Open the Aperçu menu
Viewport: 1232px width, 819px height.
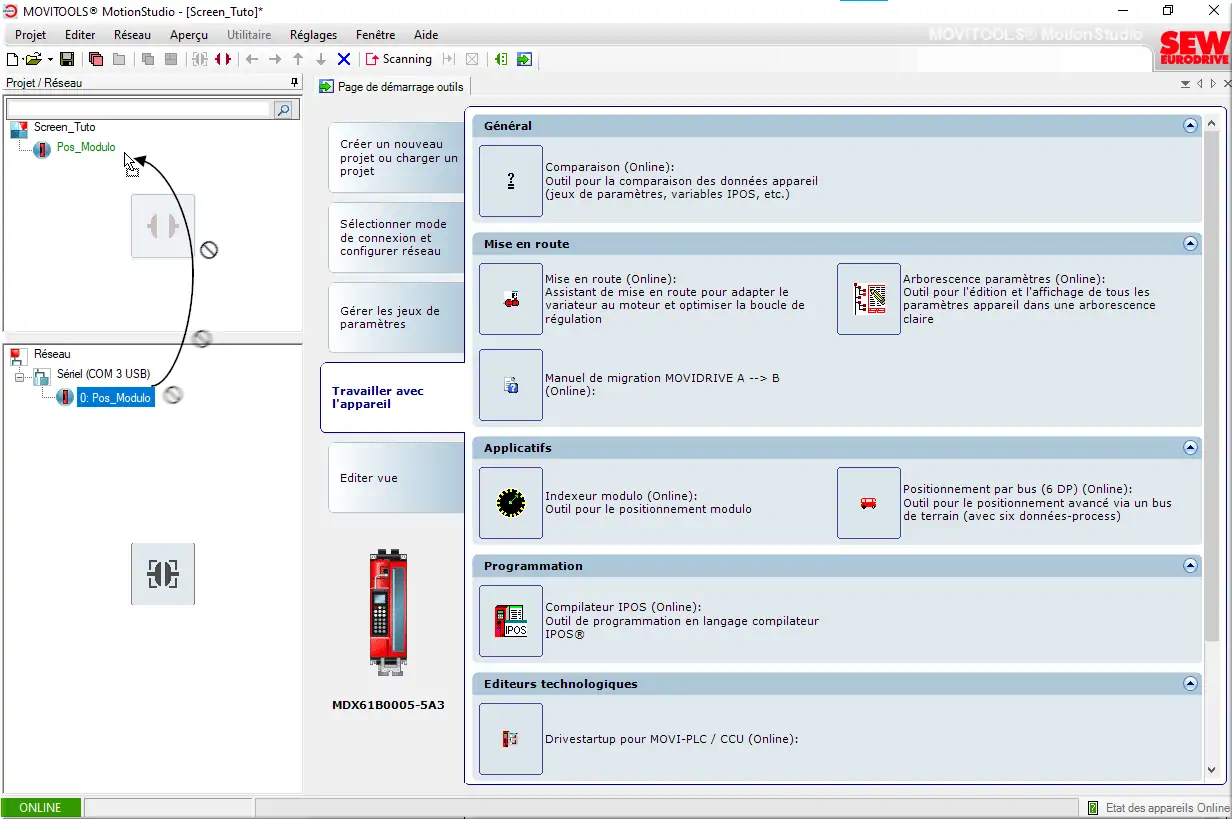[x=189, y=35]
